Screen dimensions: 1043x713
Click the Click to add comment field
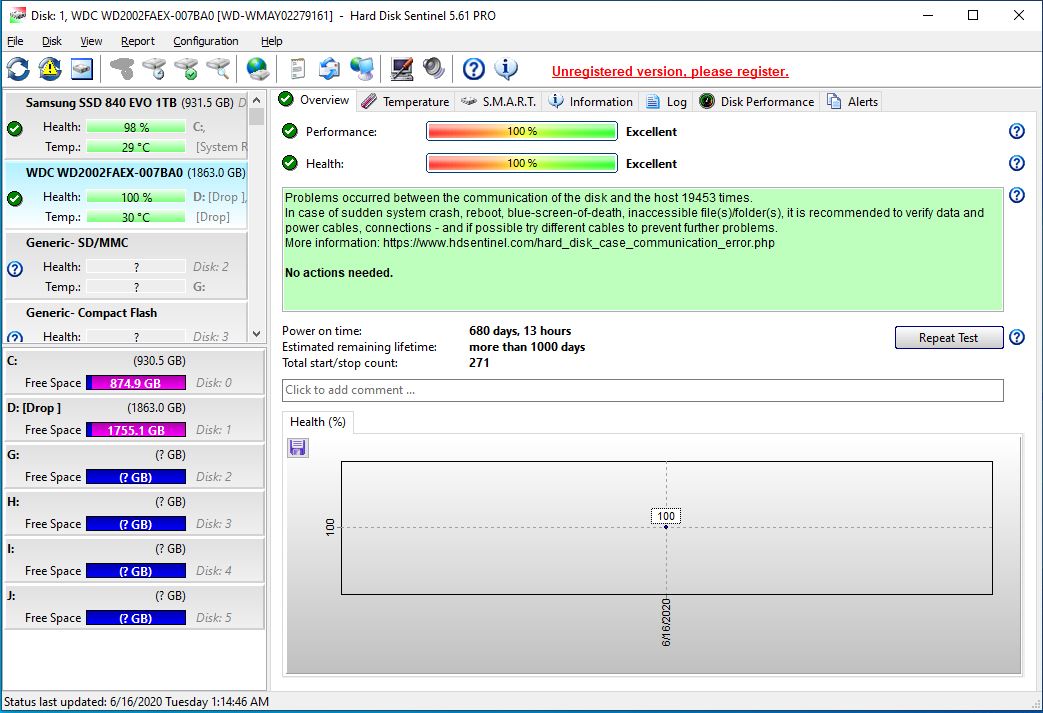(x=643, y=390)
